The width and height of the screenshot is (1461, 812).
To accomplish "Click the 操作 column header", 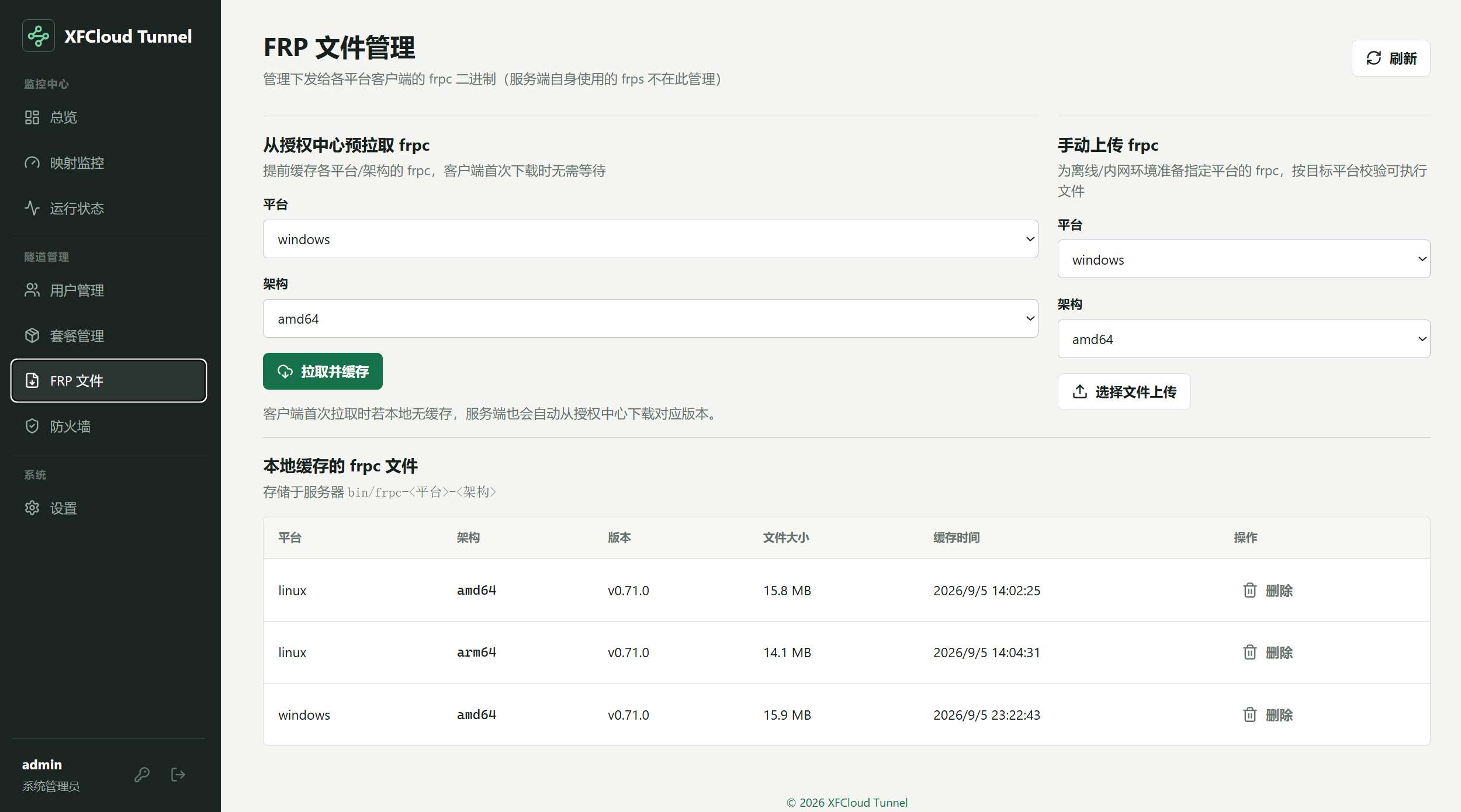I will [1245, 537].
